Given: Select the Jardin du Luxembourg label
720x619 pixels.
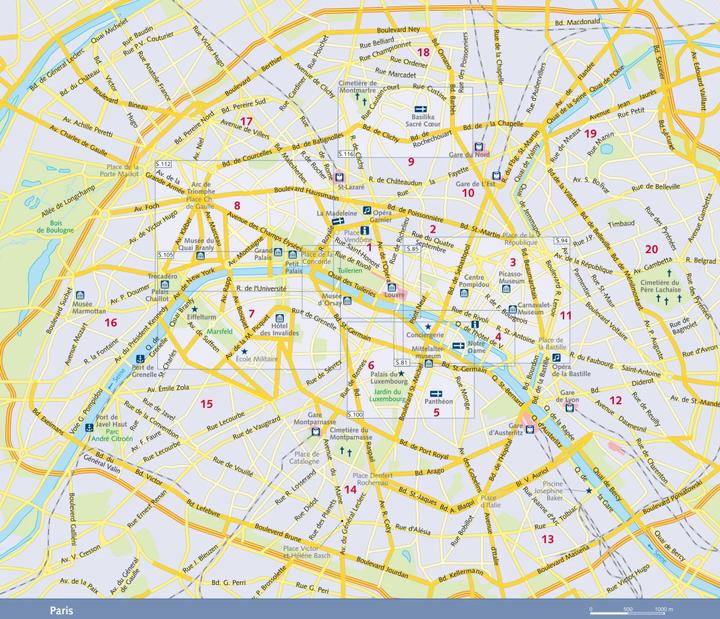Looking at the screenshot, I should [388, 395].
